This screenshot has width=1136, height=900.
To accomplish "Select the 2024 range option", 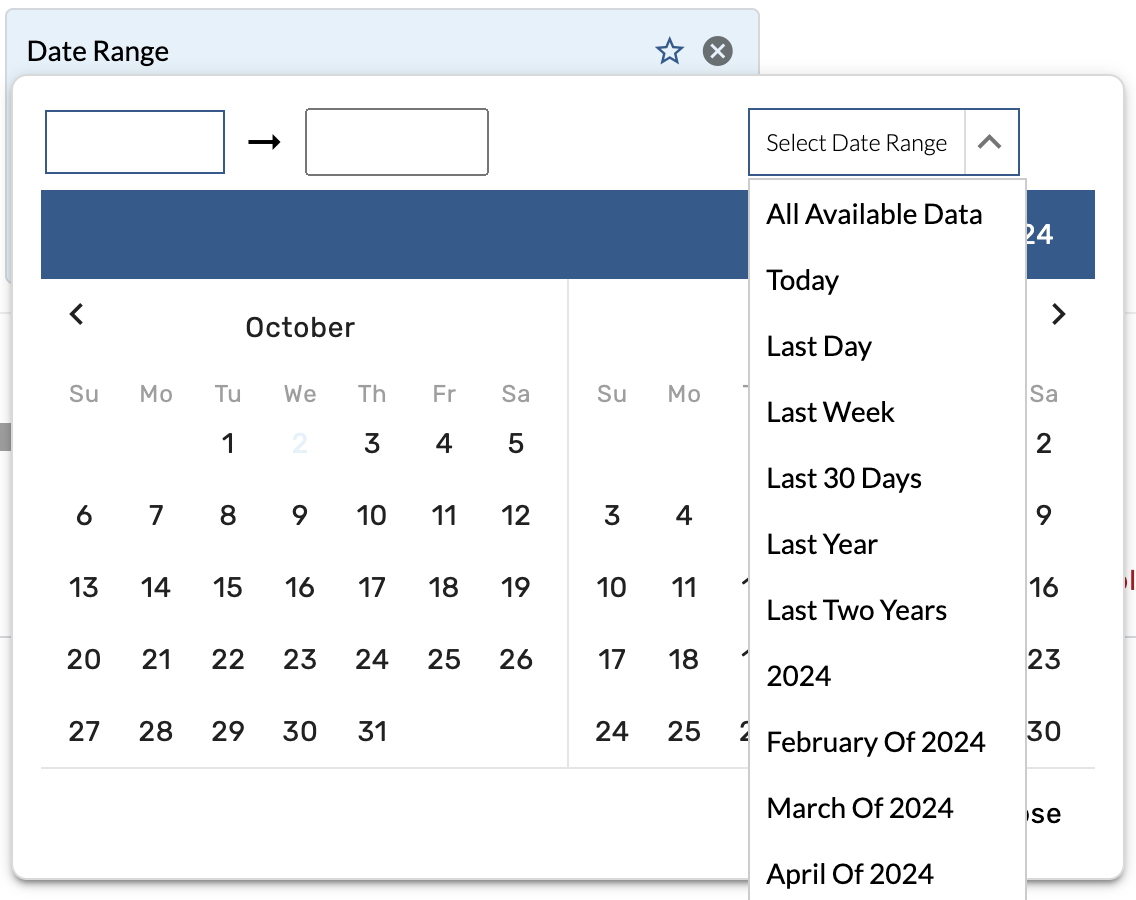I will click(x=799, y=676).
